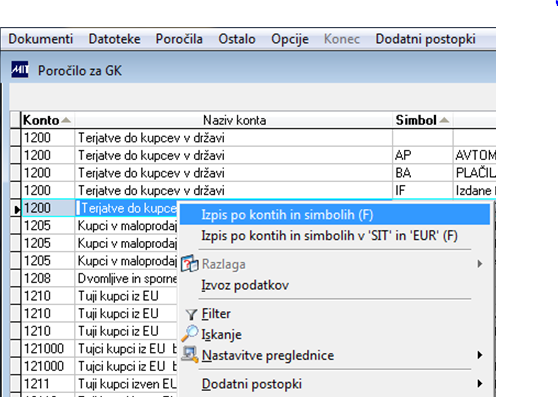The image size is (558, 397).
Task: Click the Razlaga help icon
Action: click(189, 264)
